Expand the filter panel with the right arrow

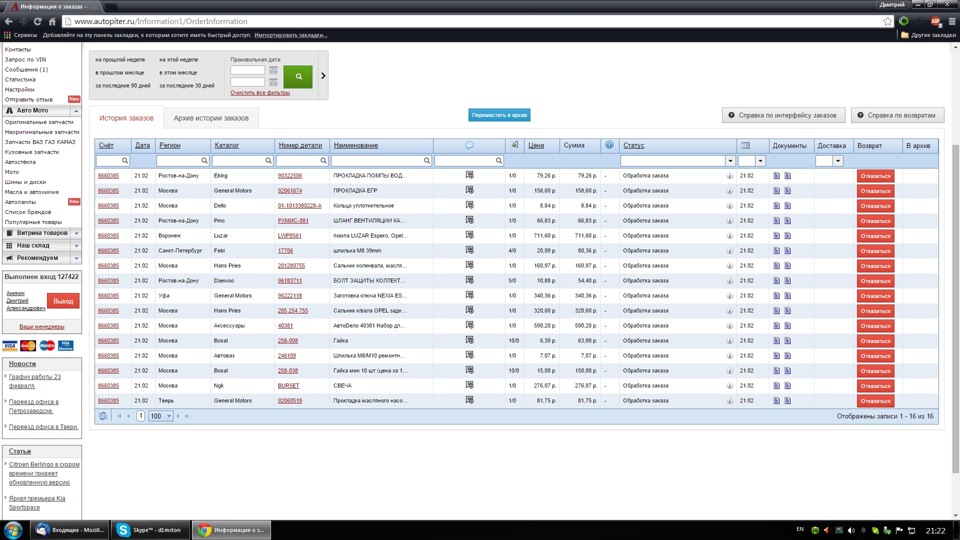[323, 76]
